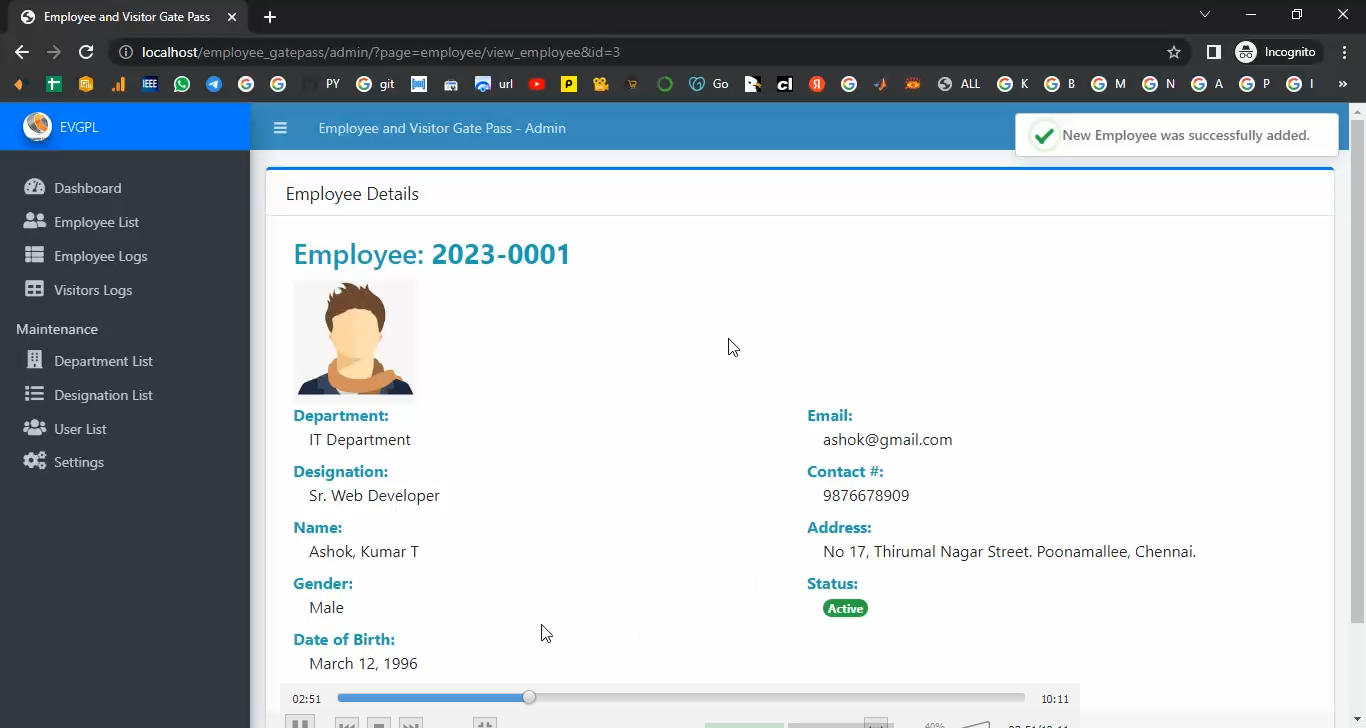Viewport: 1366px width, 728px height.
Task: Open the browser side panel
Action: pos(1213,52)
